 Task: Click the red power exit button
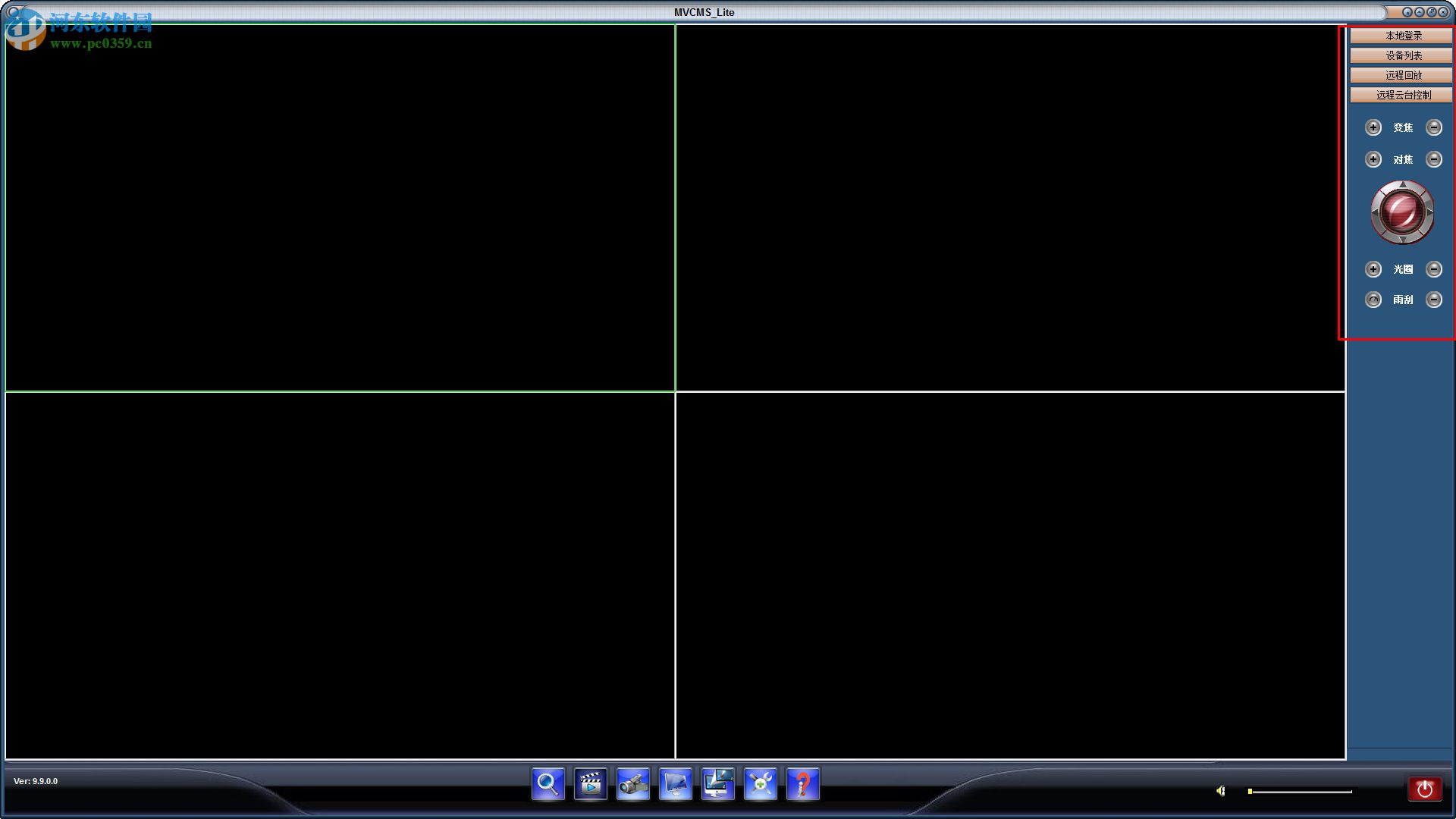point(1424,789)
